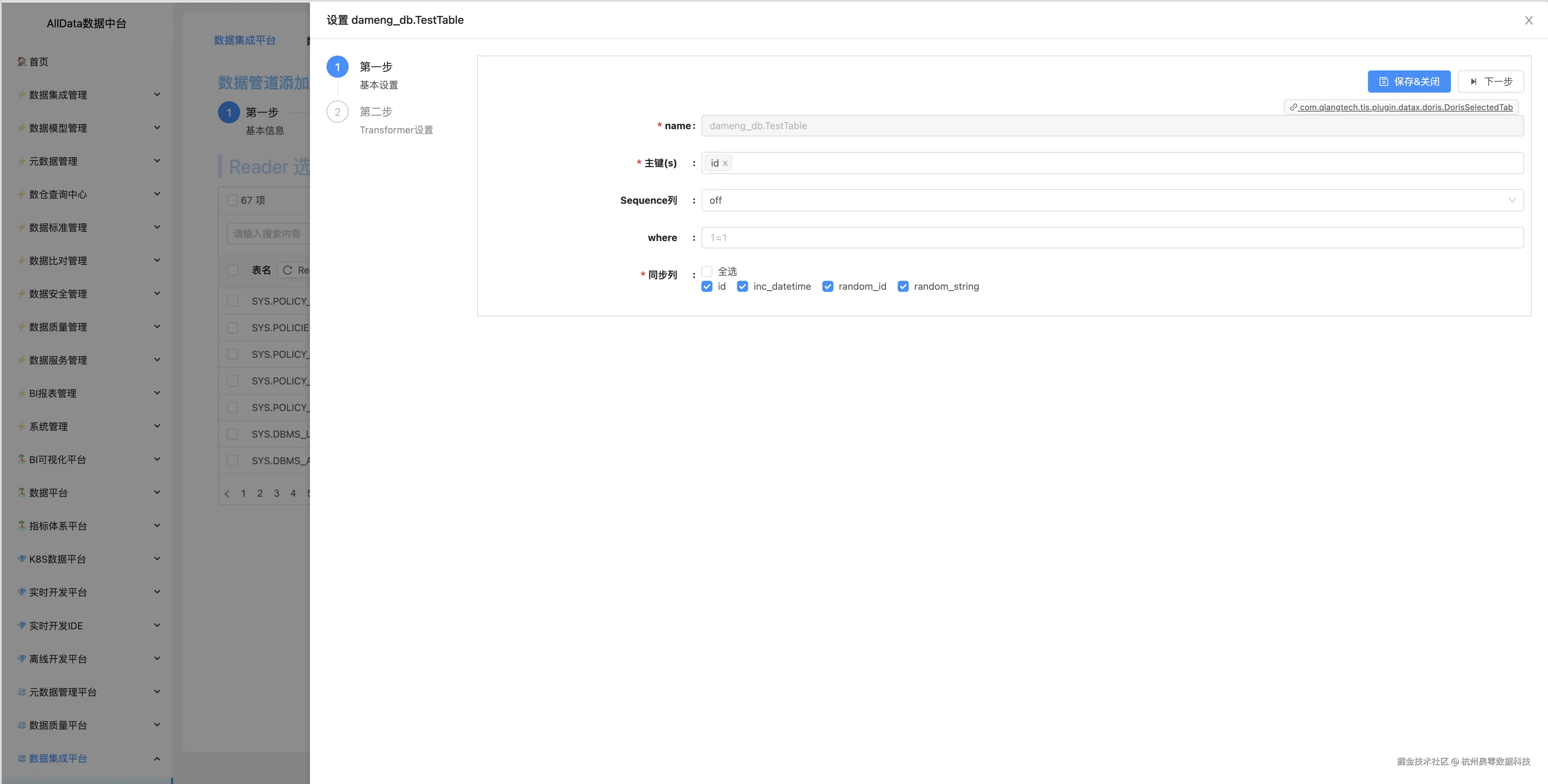The image size is (1548, 784).
Task: Click step 2 Transformer设置 circle
Action: point(337,112)
